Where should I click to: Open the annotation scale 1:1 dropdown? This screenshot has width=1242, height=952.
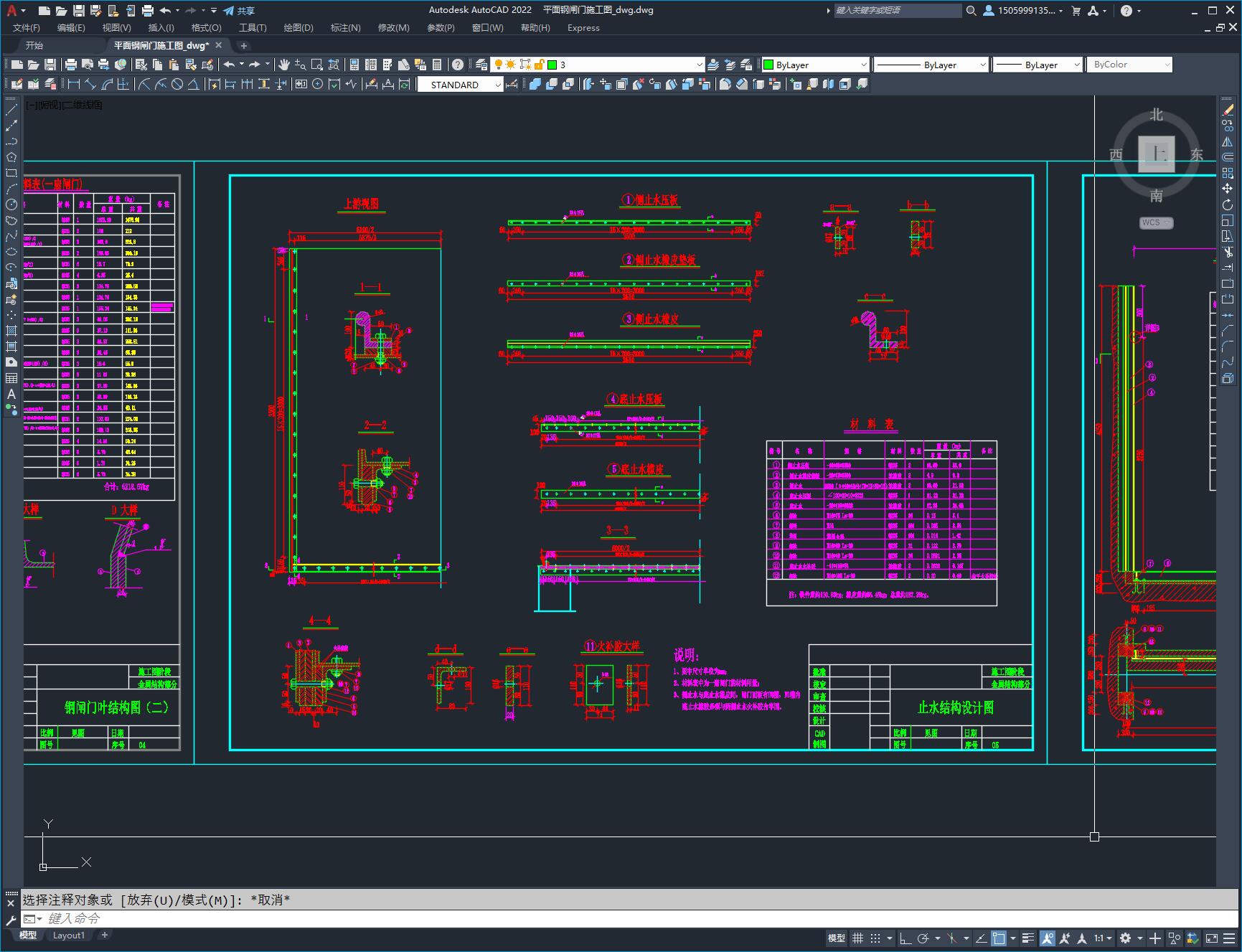pos(1103,938)
